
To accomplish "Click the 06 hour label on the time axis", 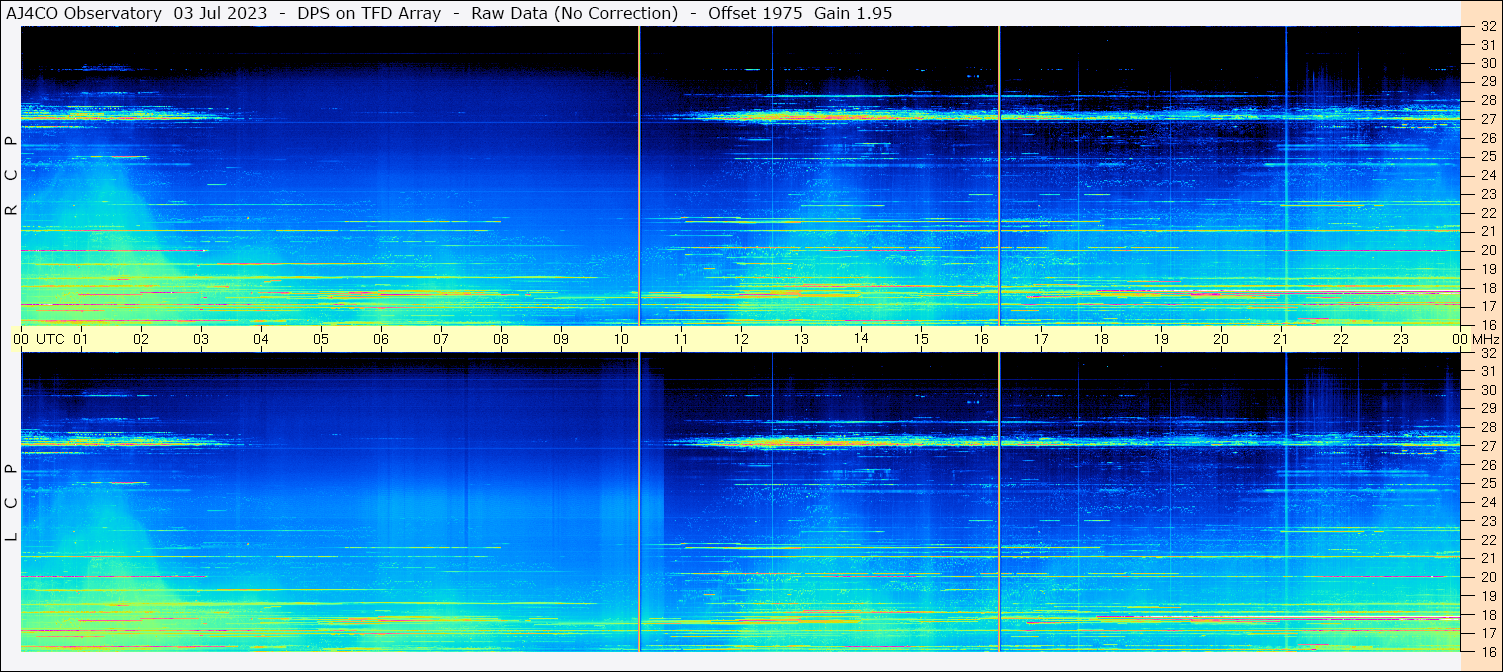I will (381, 339).
